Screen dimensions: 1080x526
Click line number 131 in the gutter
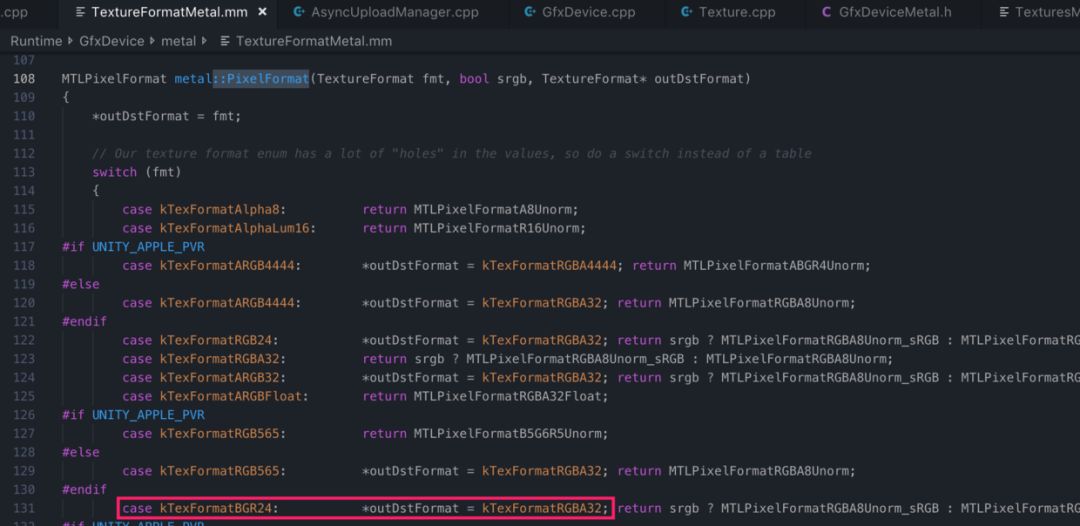click(x=24, y=508)
